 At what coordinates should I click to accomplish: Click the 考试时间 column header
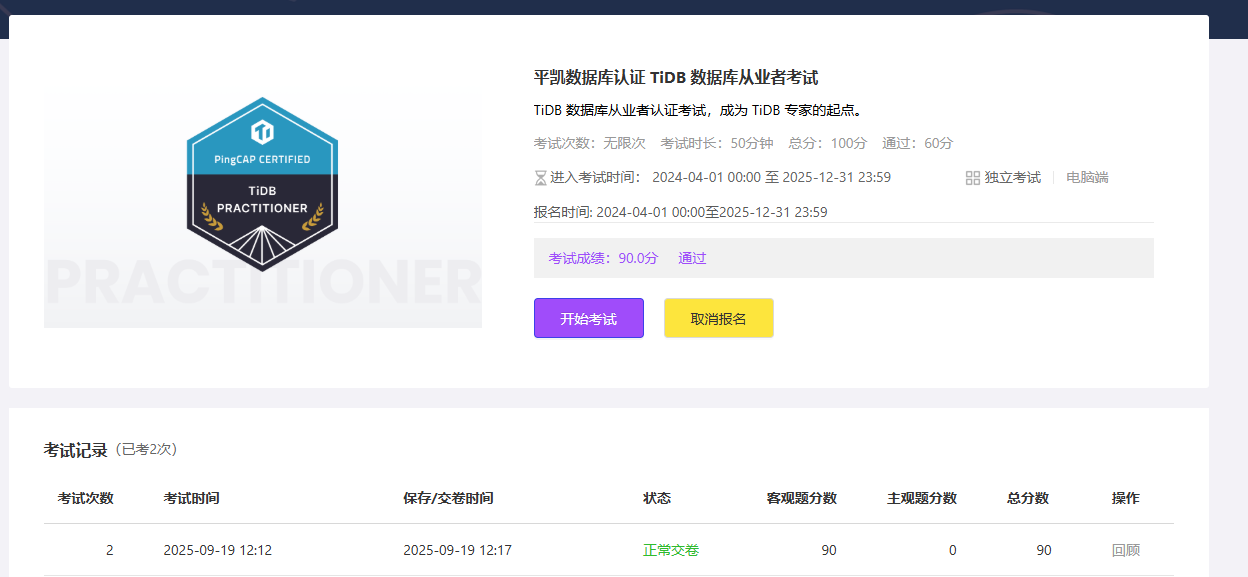[191, 498]
